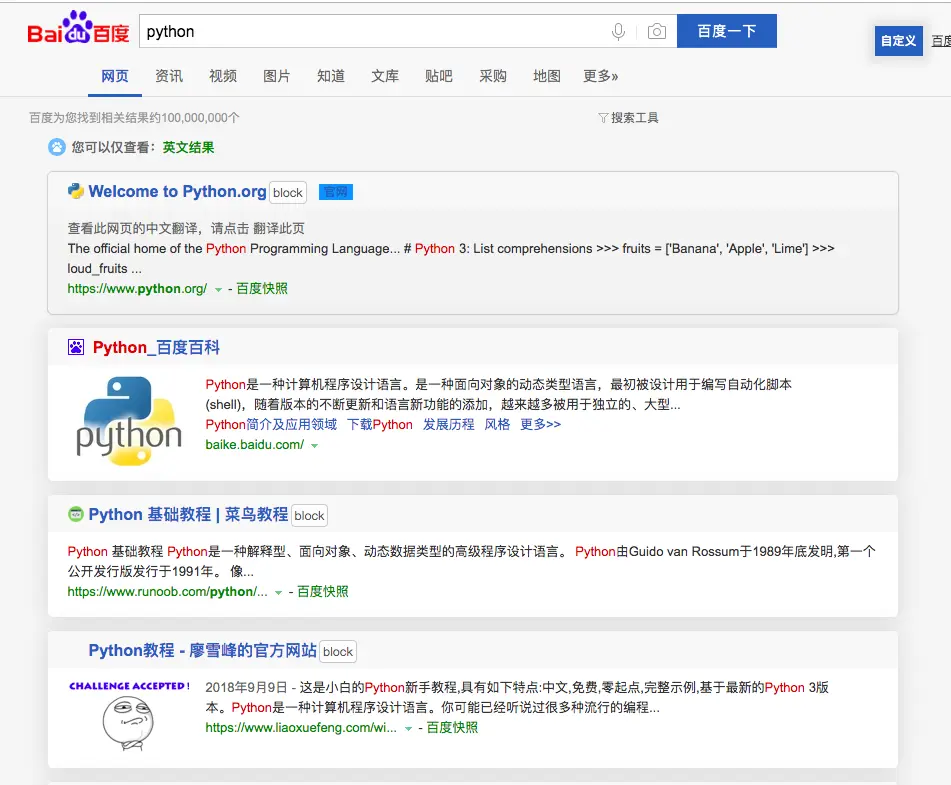Click the 百度一下 search button

[x=727, y=31]
